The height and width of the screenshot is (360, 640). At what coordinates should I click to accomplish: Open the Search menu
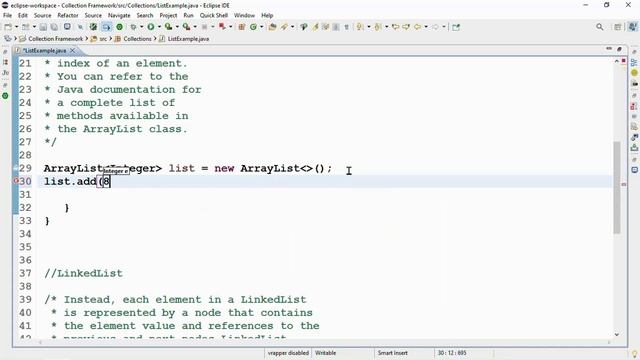[145, 15]
